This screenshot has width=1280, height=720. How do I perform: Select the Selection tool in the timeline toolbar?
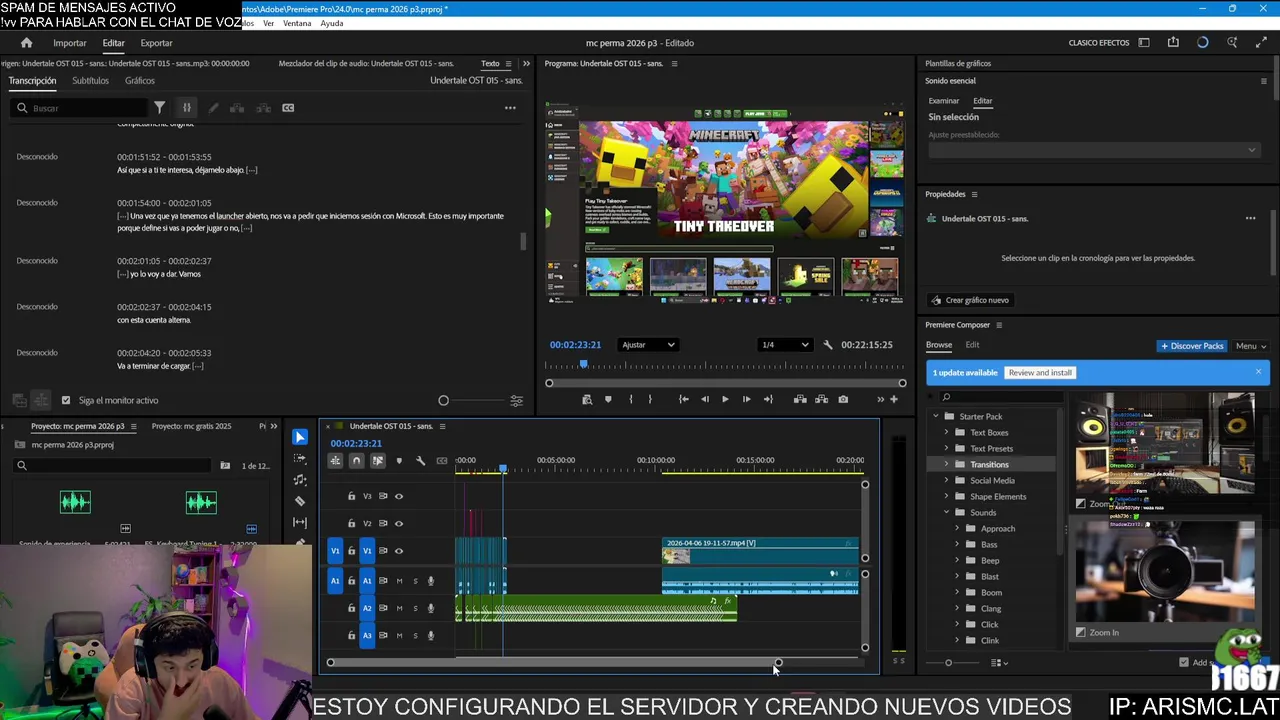click(300, 437)
